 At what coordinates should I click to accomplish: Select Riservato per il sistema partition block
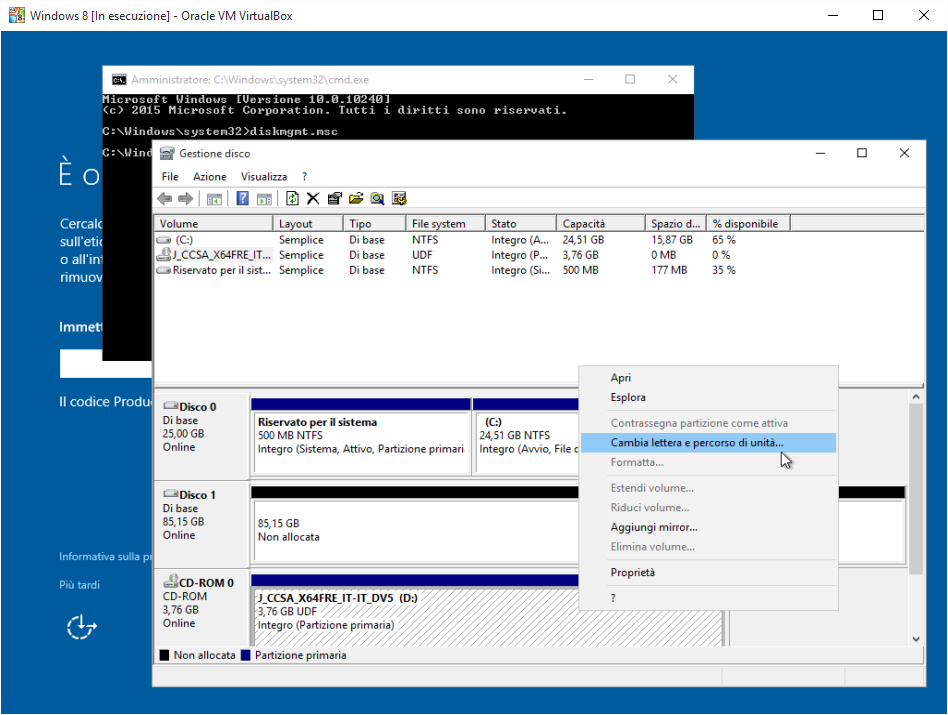[x=361, y=436]
